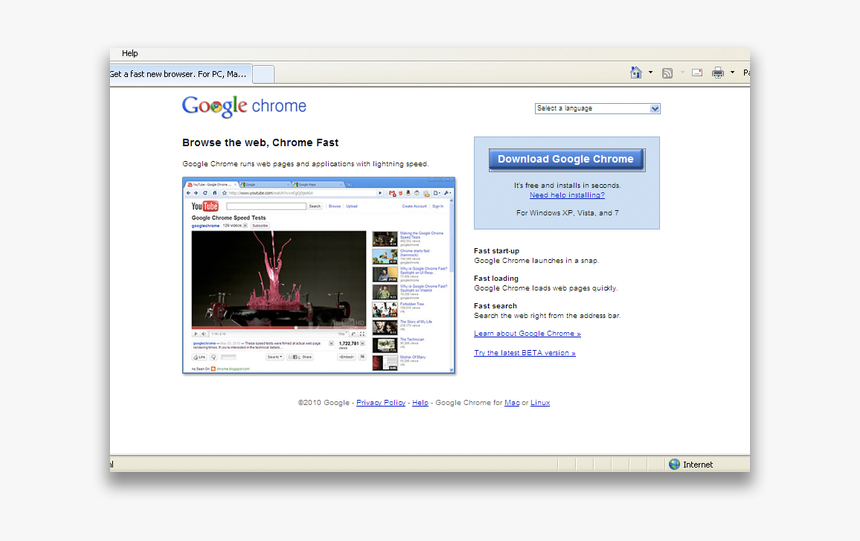860x541 pixels.
Task: Click the '©2010 Google' footer text
Action: click(324, 403)
